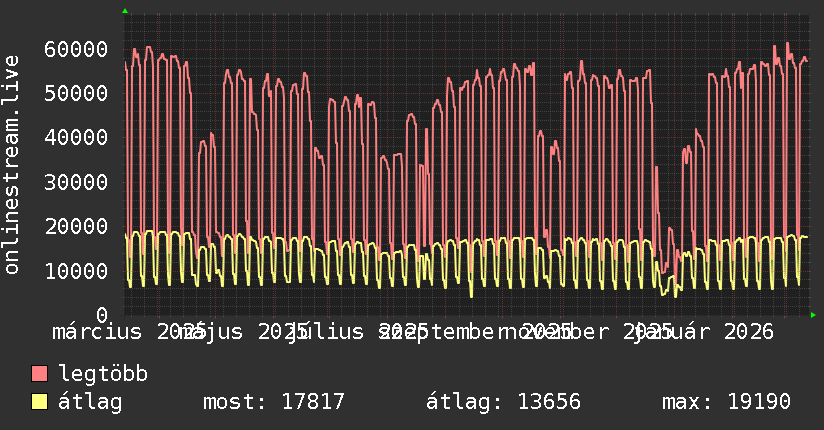Click the január 2026 x-axis label

tap(703, 332)
